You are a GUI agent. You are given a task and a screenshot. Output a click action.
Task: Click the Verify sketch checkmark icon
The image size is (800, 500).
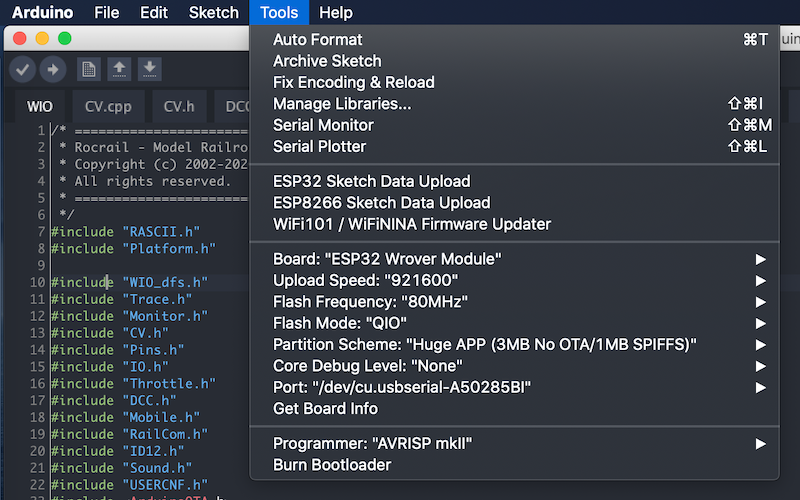(23, 69)
